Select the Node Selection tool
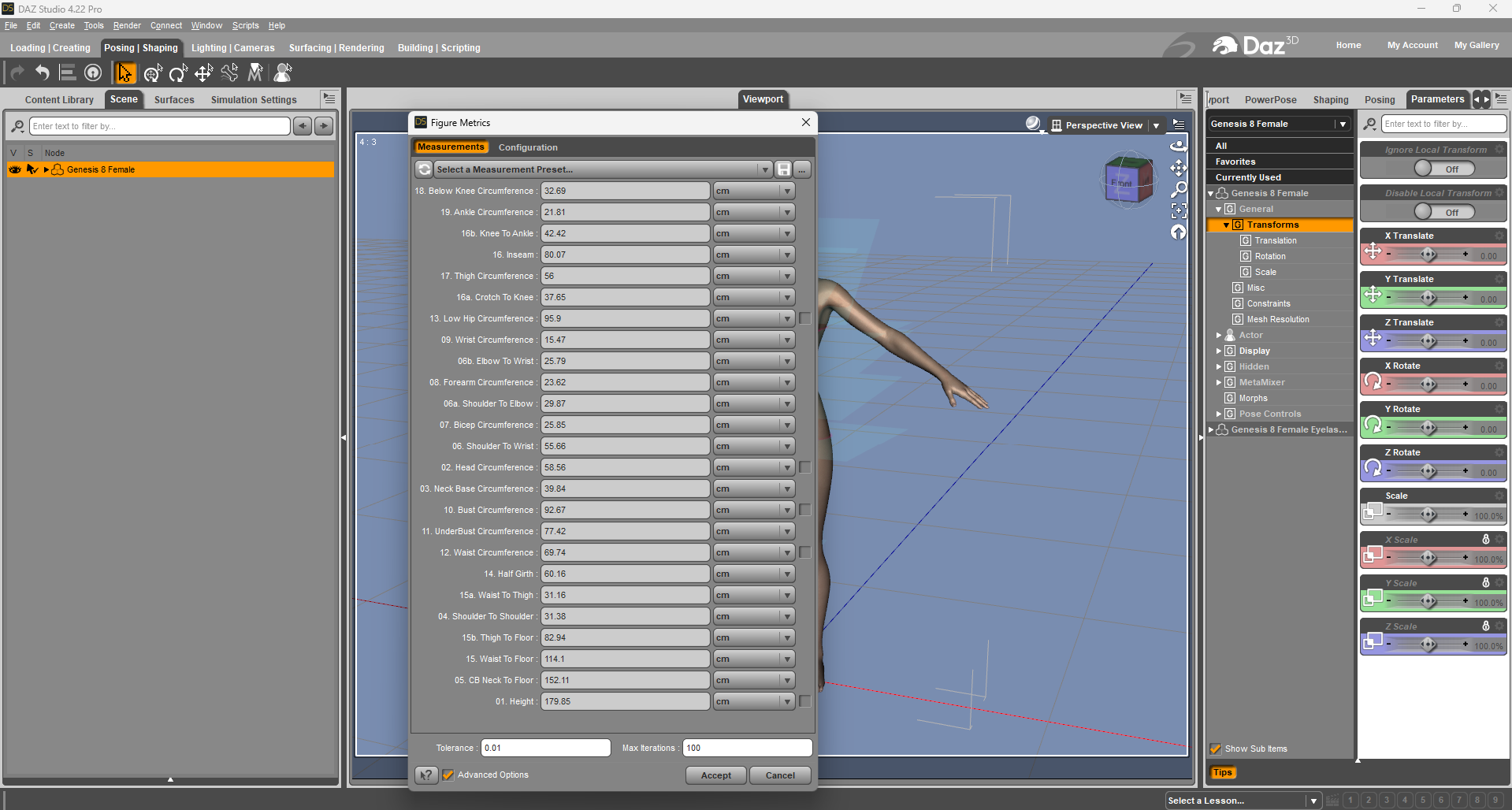Screen dimensions: 1512x810 [125, 73]
